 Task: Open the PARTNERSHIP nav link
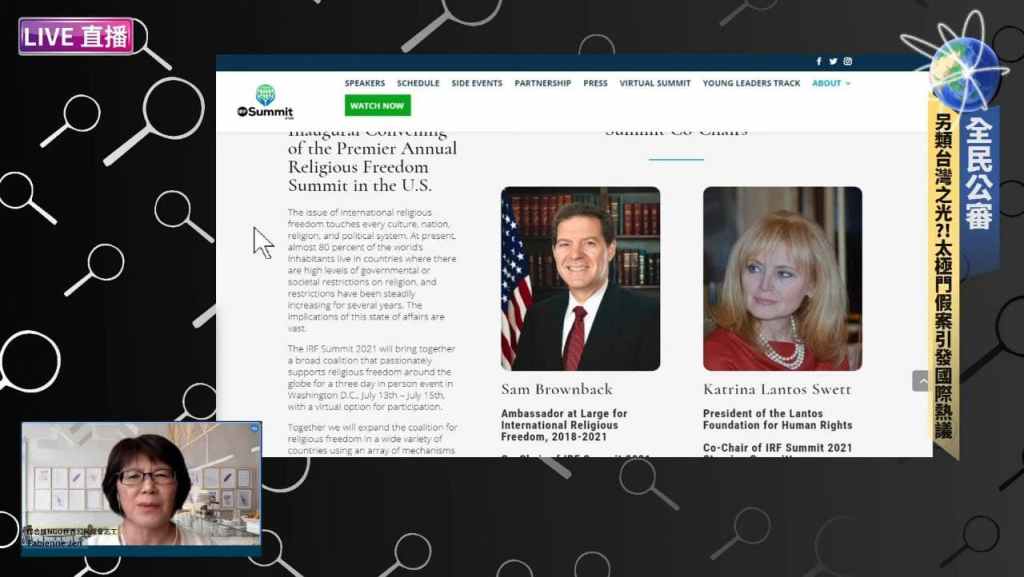coord(543,83)
